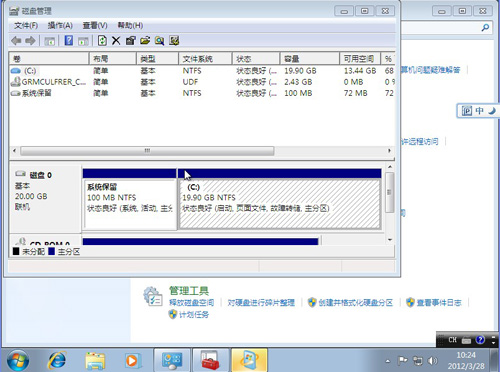Image resolution: width=500 pixels, height=372 pixels.
Task: Click the magnifier search toolbar icon
Action: (159, 41)
